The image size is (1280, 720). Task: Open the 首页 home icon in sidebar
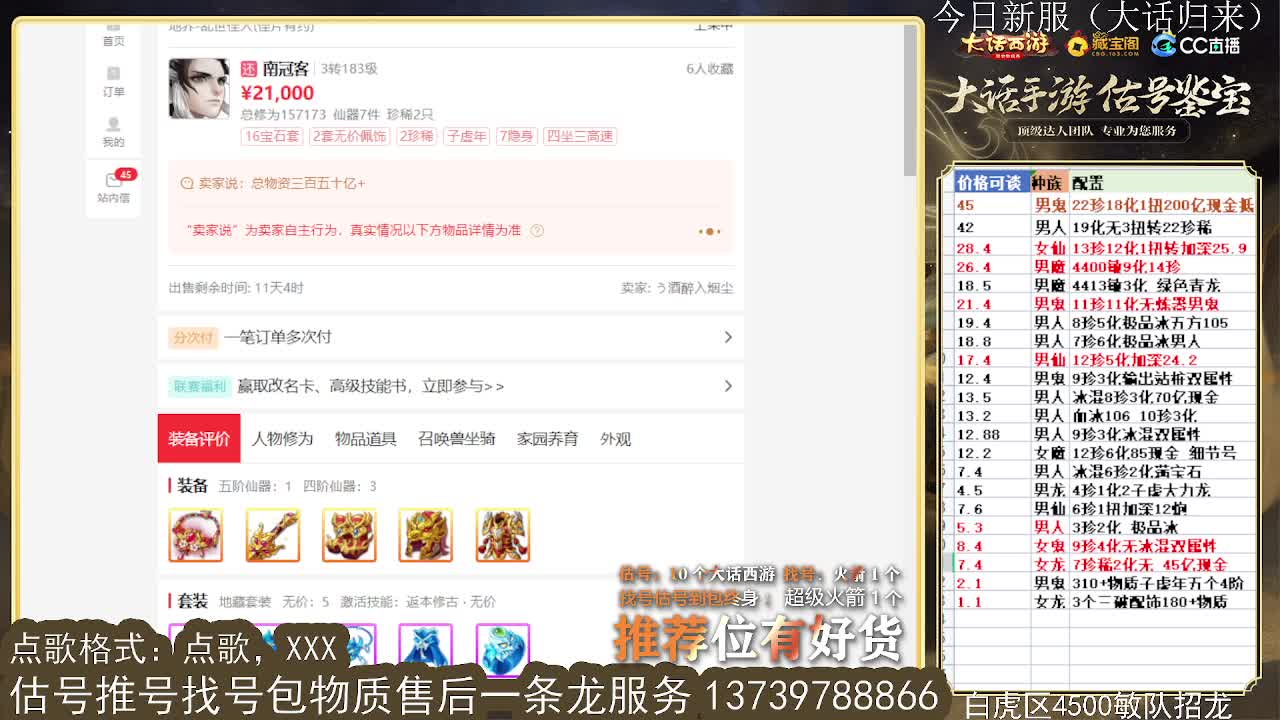click(x=113, y=33)
